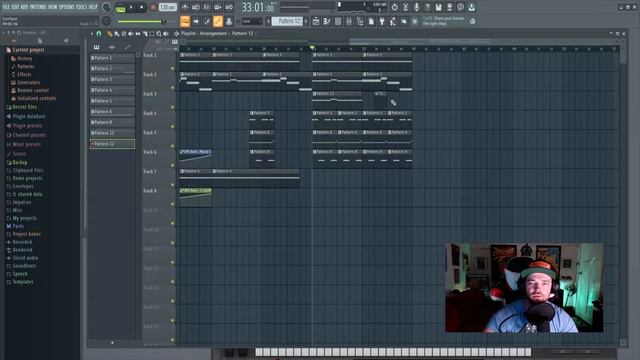The image size is (640, 360).
Task: Open the ADD menu
Action: (x=24, y=7)
